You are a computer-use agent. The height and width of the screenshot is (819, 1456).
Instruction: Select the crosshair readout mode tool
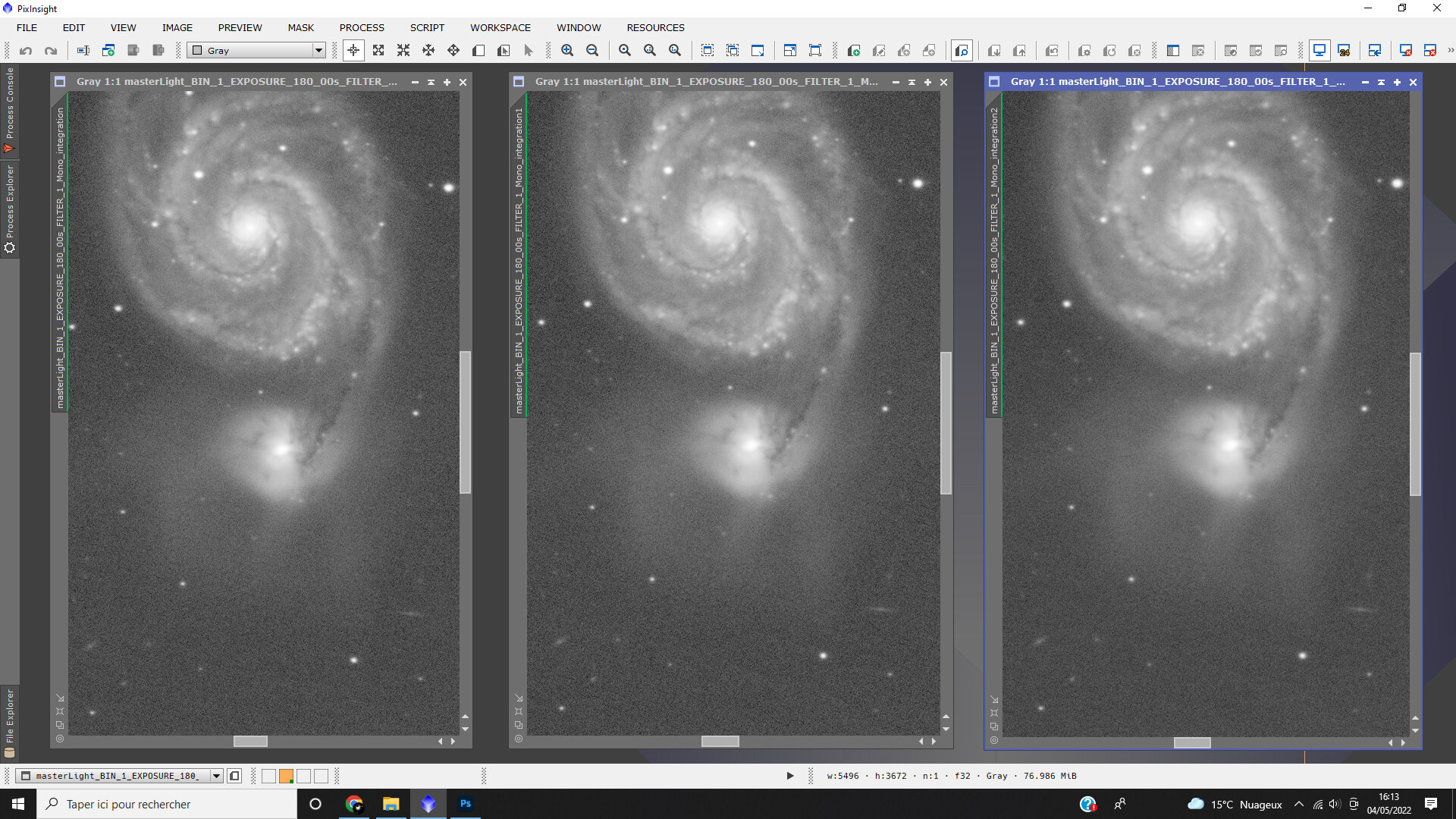353,51
